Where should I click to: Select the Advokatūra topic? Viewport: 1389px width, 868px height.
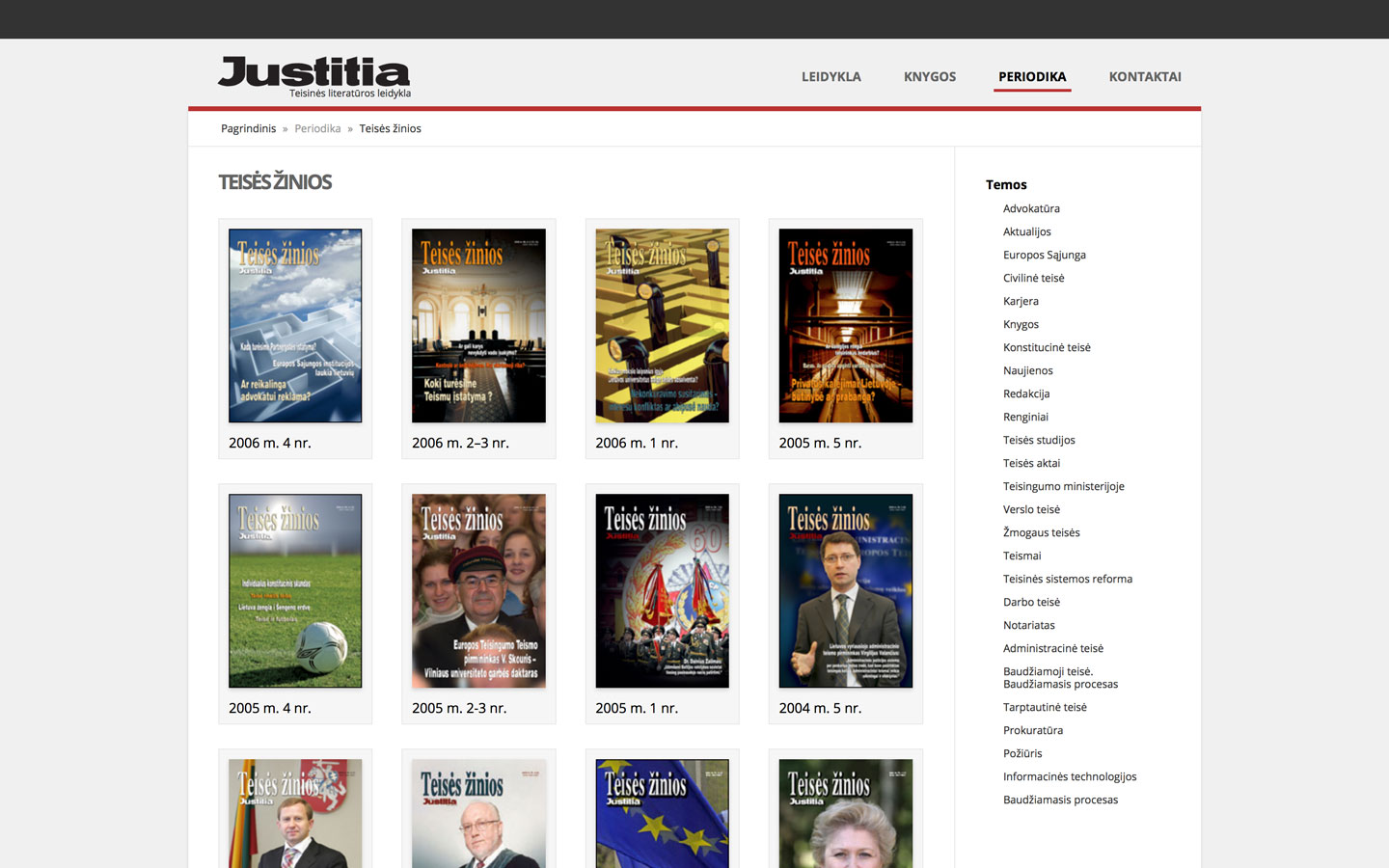pos(1031,208)
